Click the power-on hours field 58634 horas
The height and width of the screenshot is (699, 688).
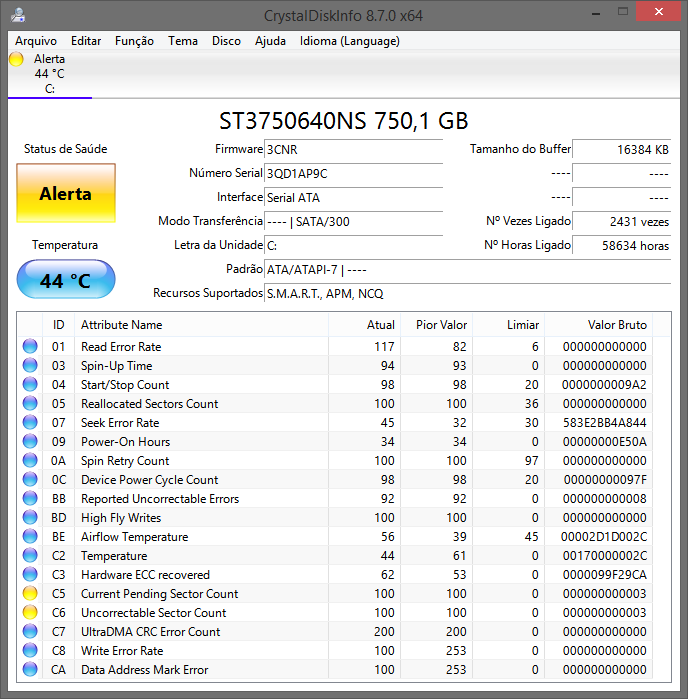click(x=622, y=246)
